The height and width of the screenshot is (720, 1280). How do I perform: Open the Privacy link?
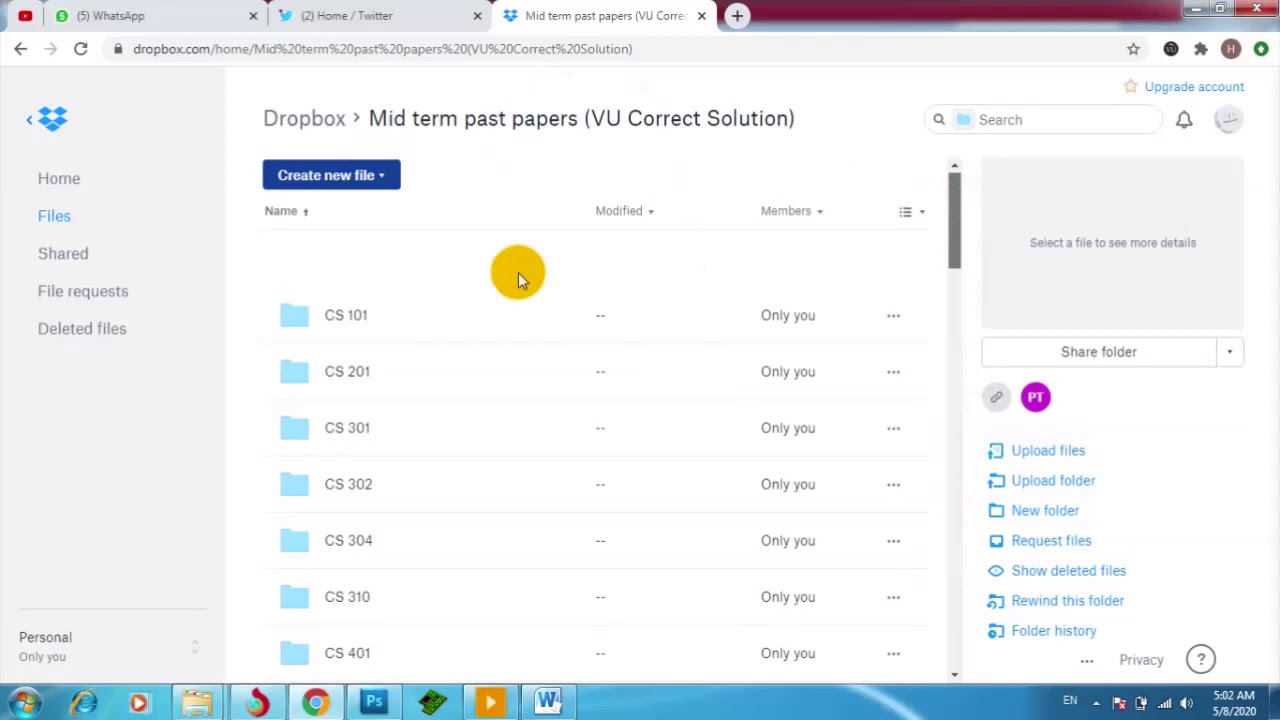1141,660
